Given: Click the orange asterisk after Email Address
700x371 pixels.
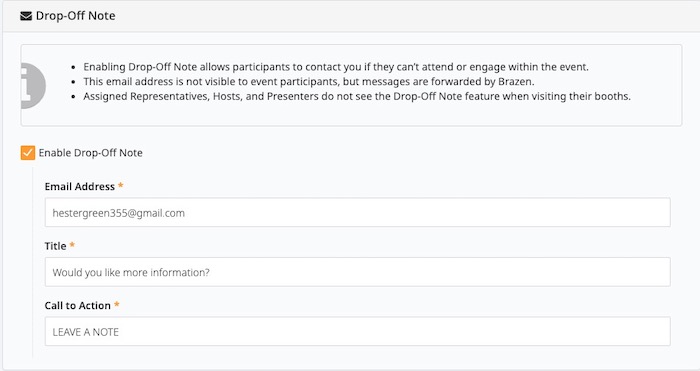Looking at the screenshot, I should 120,186.
